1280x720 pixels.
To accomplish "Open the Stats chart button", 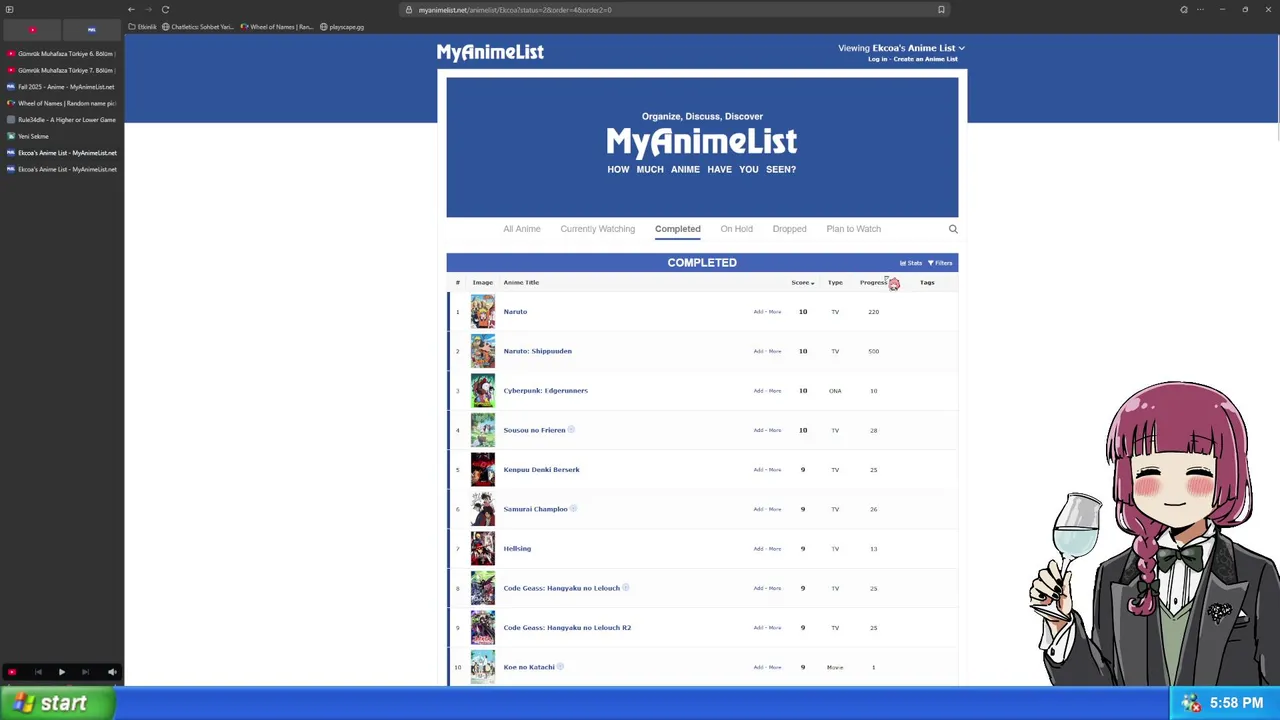I will [x=911, y=263].
